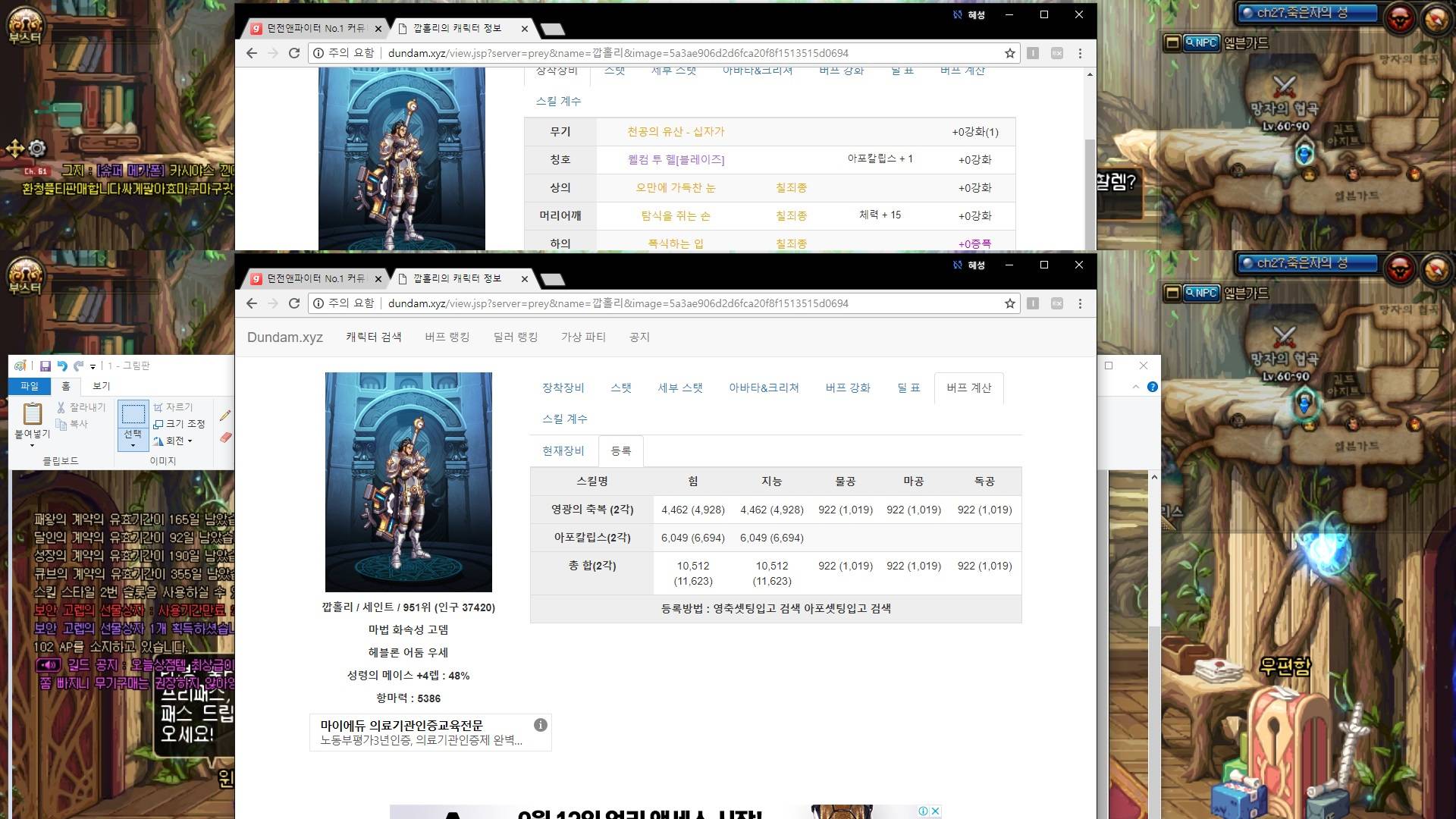Open the 버프 랭킹 navigation item
The width and height of the screenshot is (1456, 819).
pos(447,337)
